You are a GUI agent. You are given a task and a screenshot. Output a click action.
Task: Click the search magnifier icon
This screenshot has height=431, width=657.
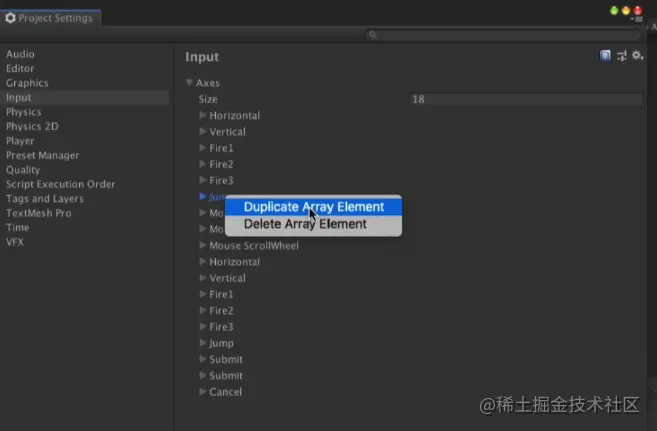tap(372, 35)
